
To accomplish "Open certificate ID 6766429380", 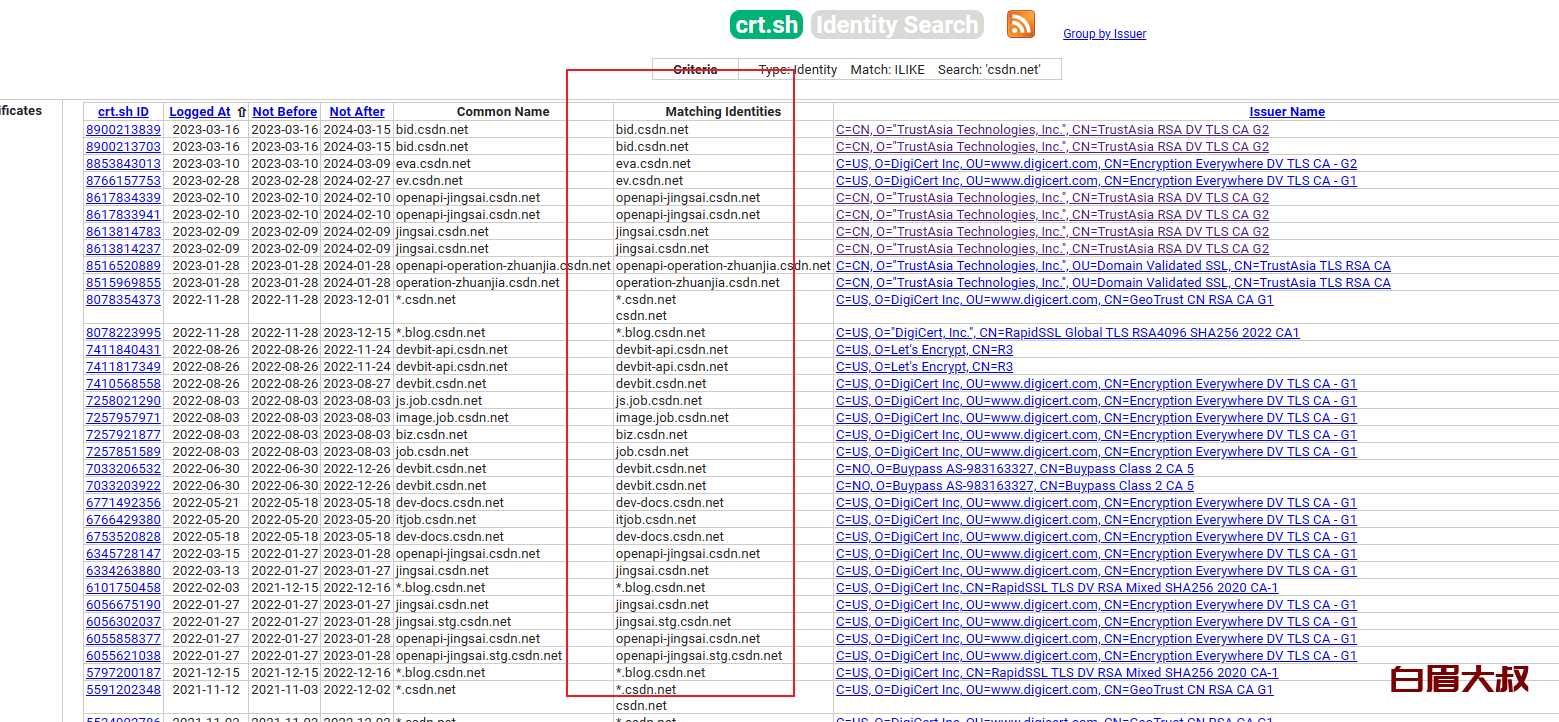I will click(x=123, y=520).
